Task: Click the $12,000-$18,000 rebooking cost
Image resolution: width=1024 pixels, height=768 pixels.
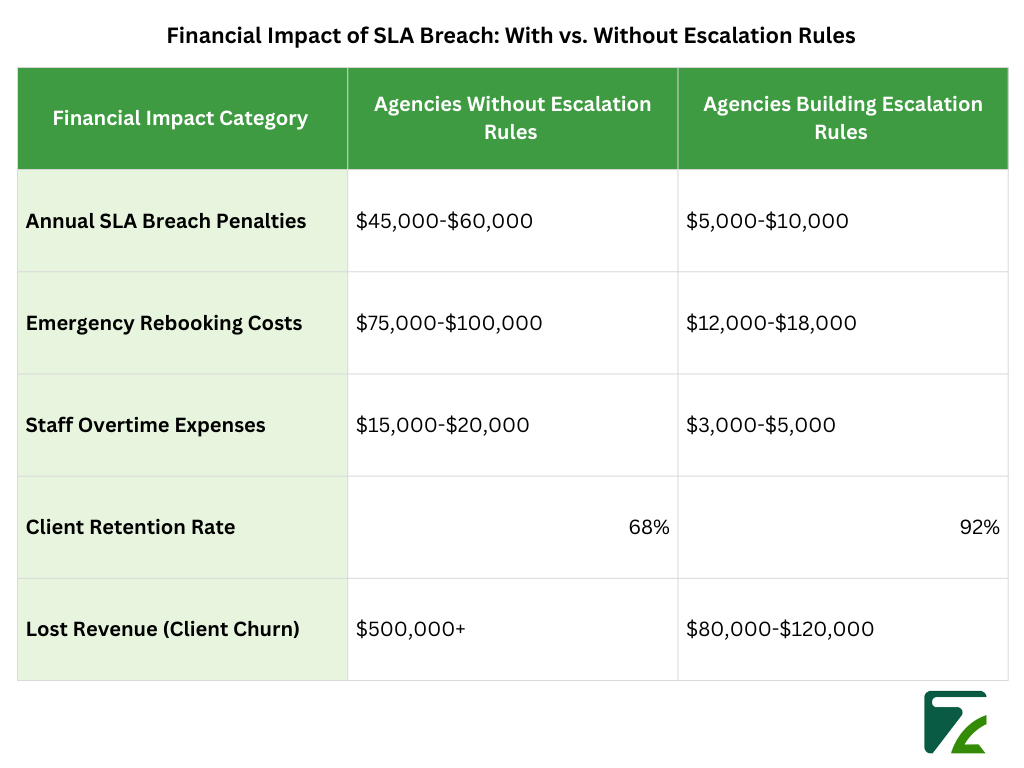Action: tap(771, 323)
